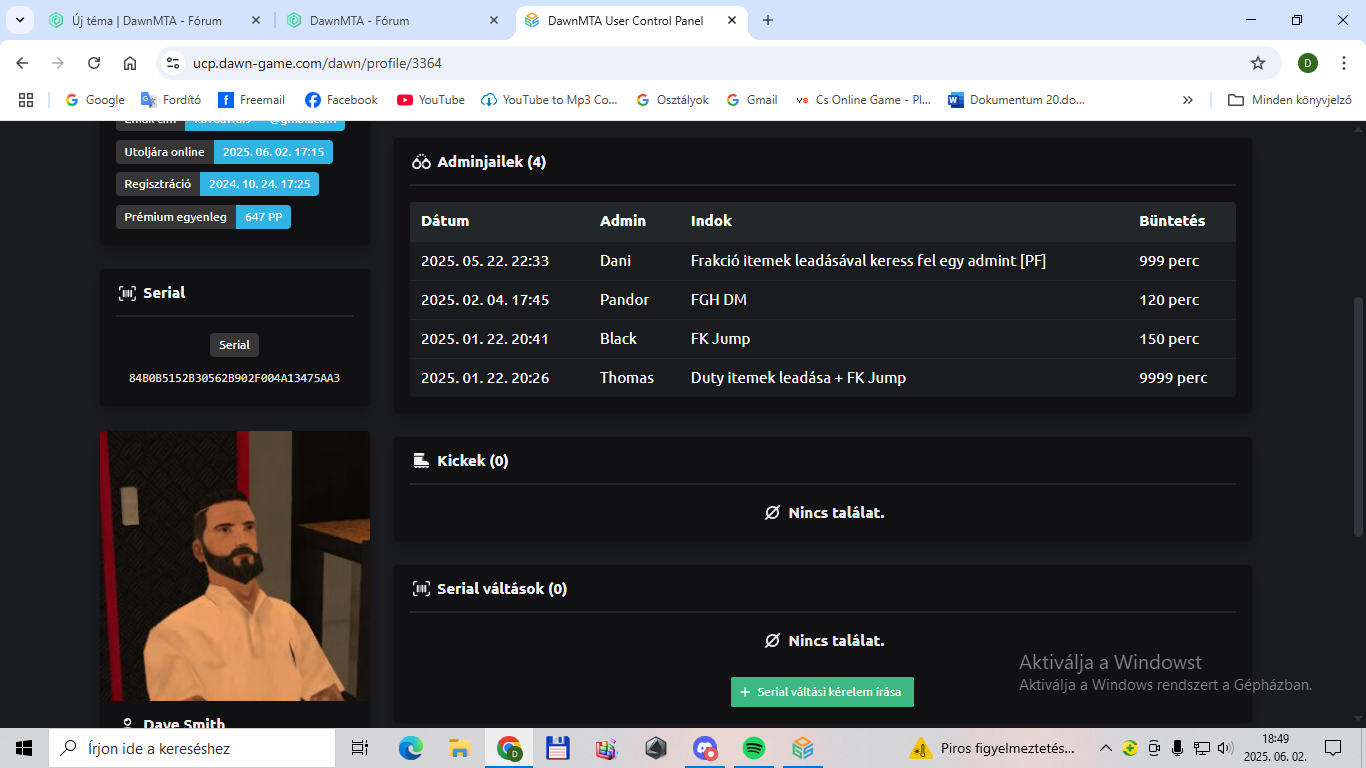
Task: Expand the tab search dropdown arrow
Action: click(x=19, y=20)
